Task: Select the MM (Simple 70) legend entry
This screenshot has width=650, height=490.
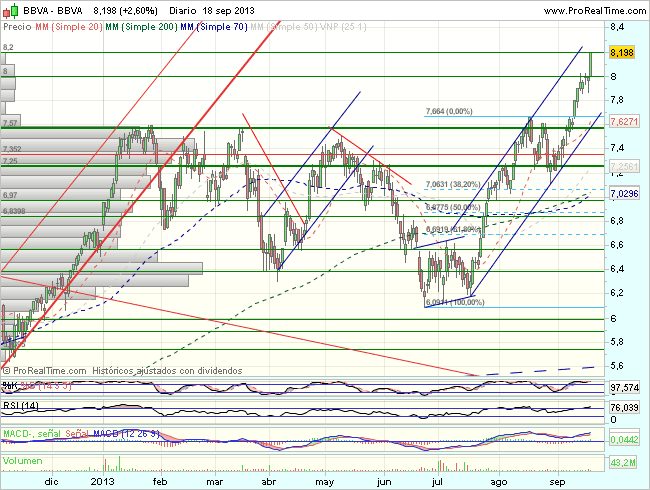Action: click(x=214, y=27)
